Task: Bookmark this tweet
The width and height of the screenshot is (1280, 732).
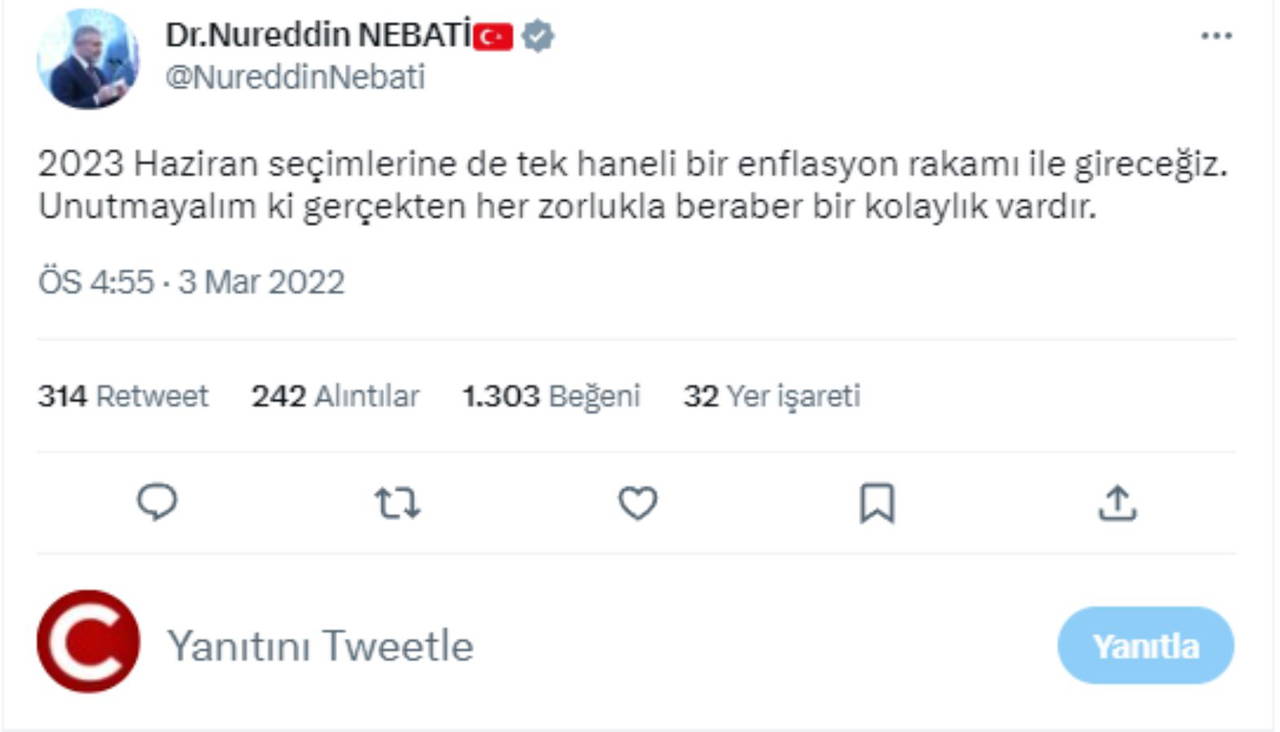Action: (877, 503)
